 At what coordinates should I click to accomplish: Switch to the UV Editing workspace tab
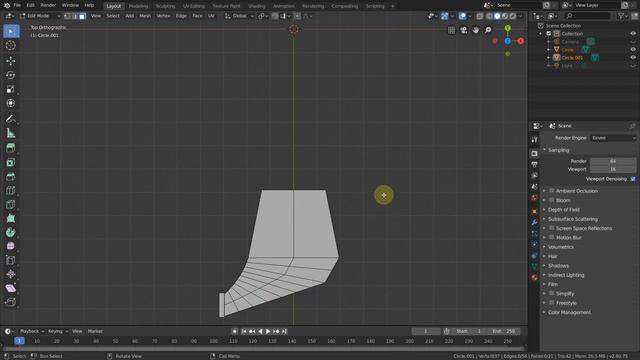[x=194, y=6]
